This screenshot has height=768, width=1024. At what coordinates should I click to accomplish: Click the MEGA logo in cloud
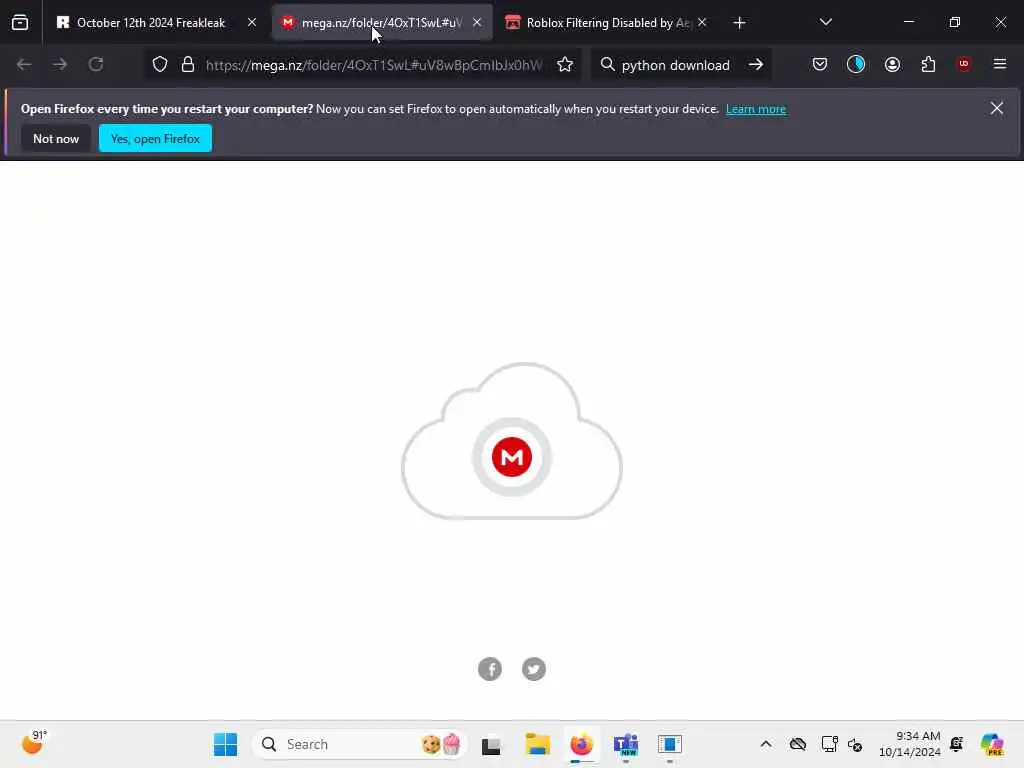pyautogui.click(x=512, y=457)
